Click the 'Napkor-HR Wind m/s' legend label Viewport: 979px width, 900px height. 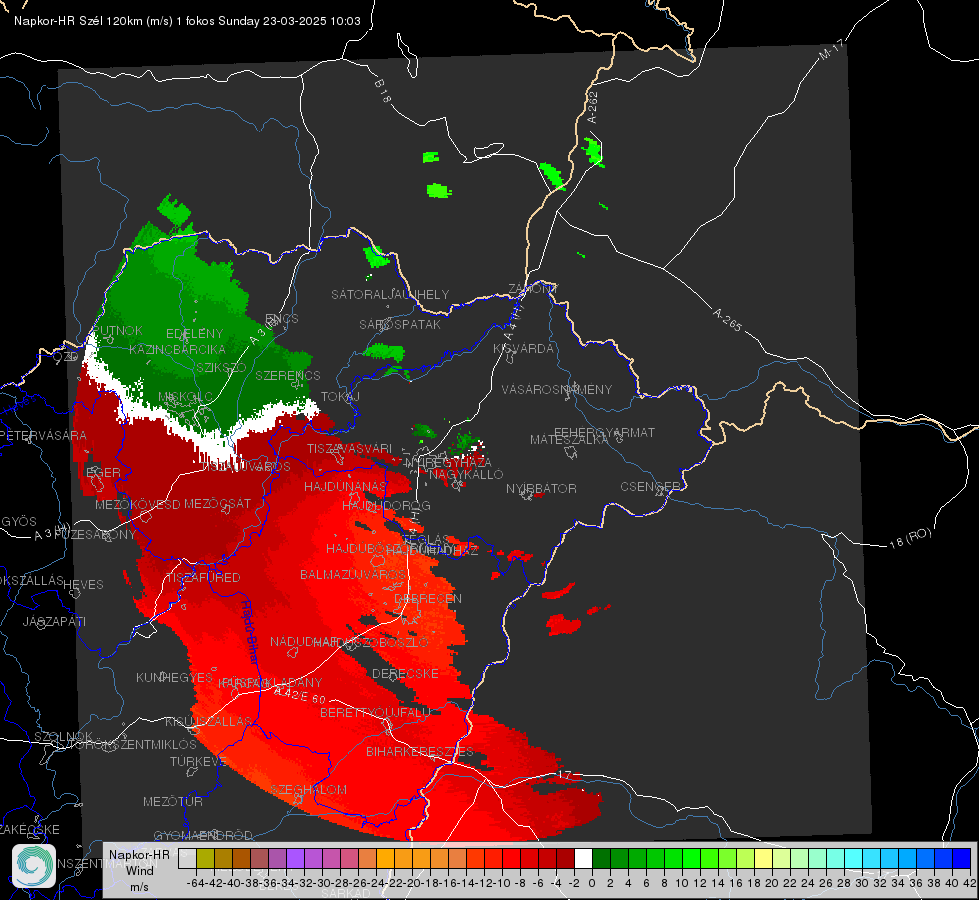click(140, 870)
